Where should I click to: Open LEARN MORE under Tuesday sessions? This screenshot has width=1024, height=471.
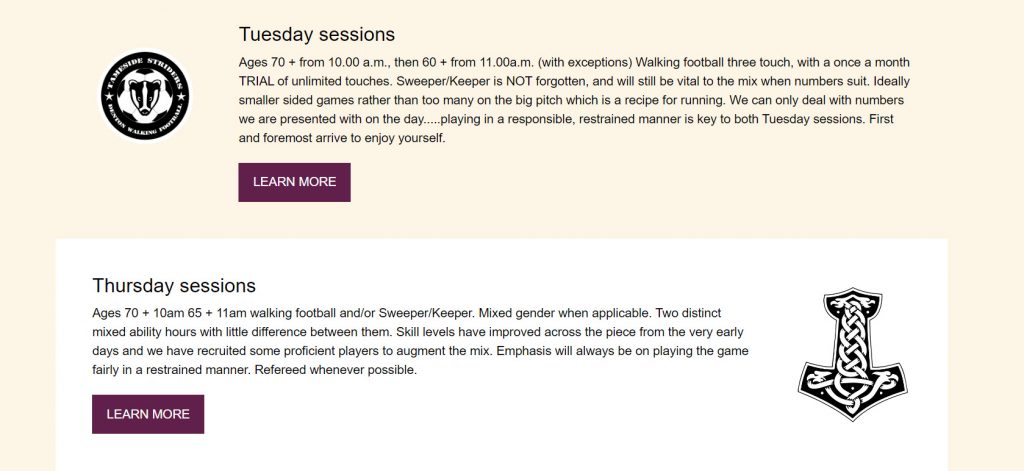point(295,182)
